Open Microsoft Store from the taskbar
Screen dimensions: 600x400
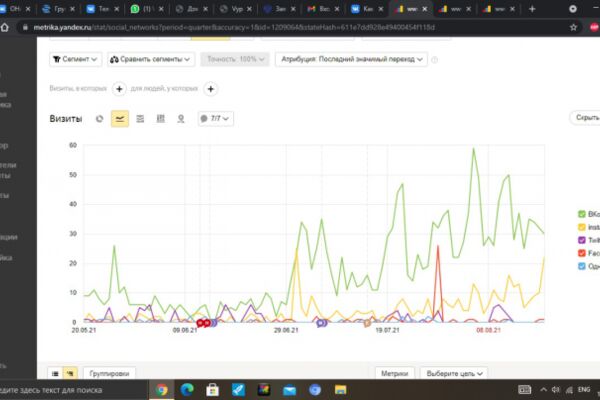[x=212, y=390]
